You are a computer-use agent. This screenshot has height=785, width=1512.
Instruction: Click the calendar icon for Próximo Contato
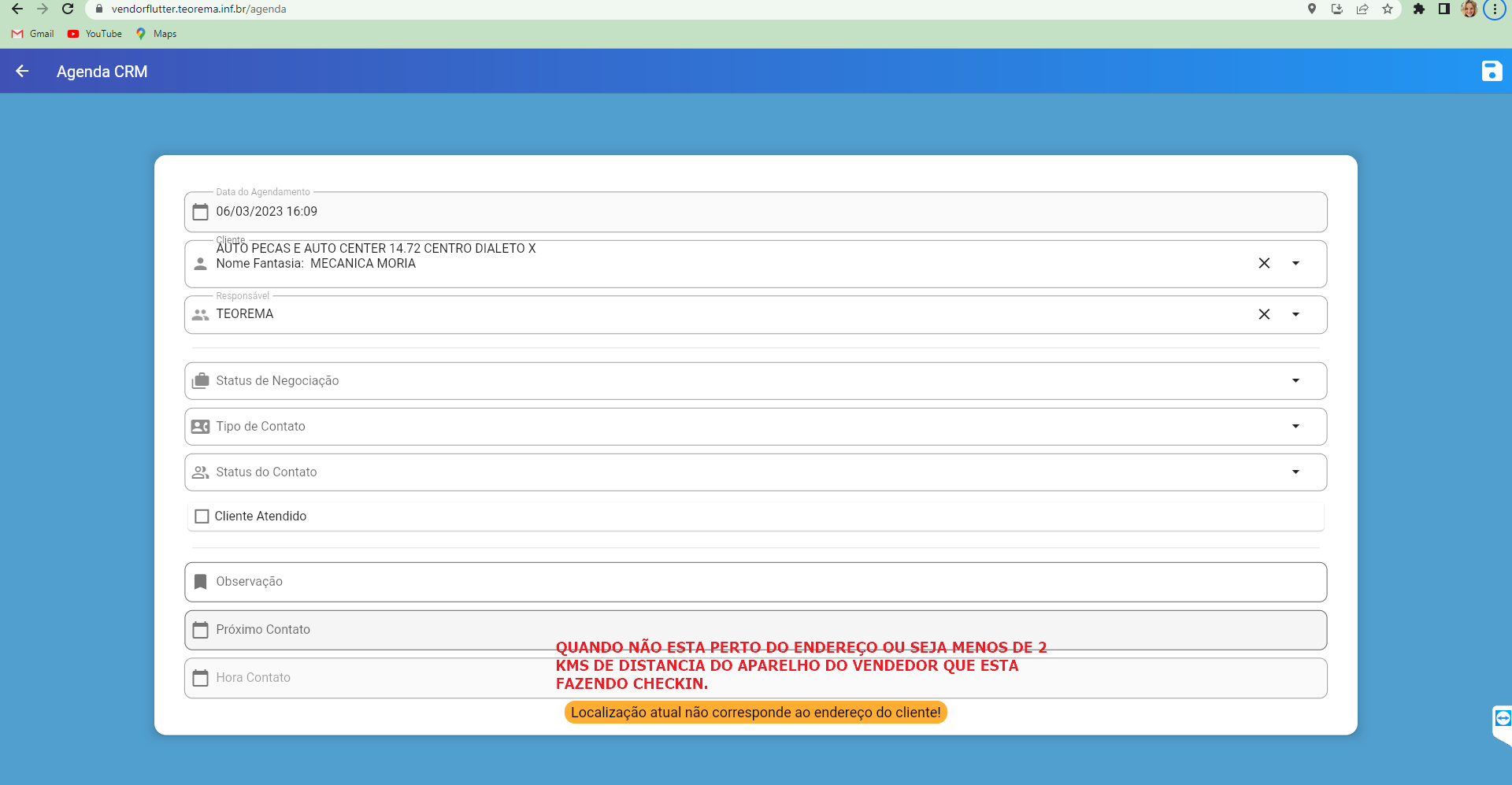click(x=201, y=630)
